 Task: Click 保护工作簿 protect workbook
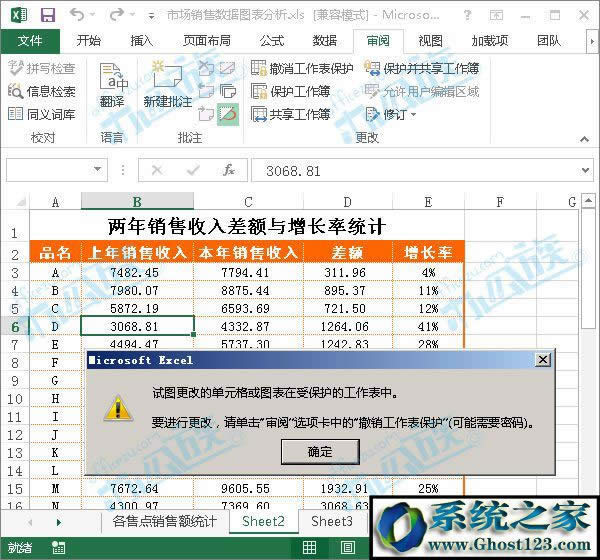291,91
